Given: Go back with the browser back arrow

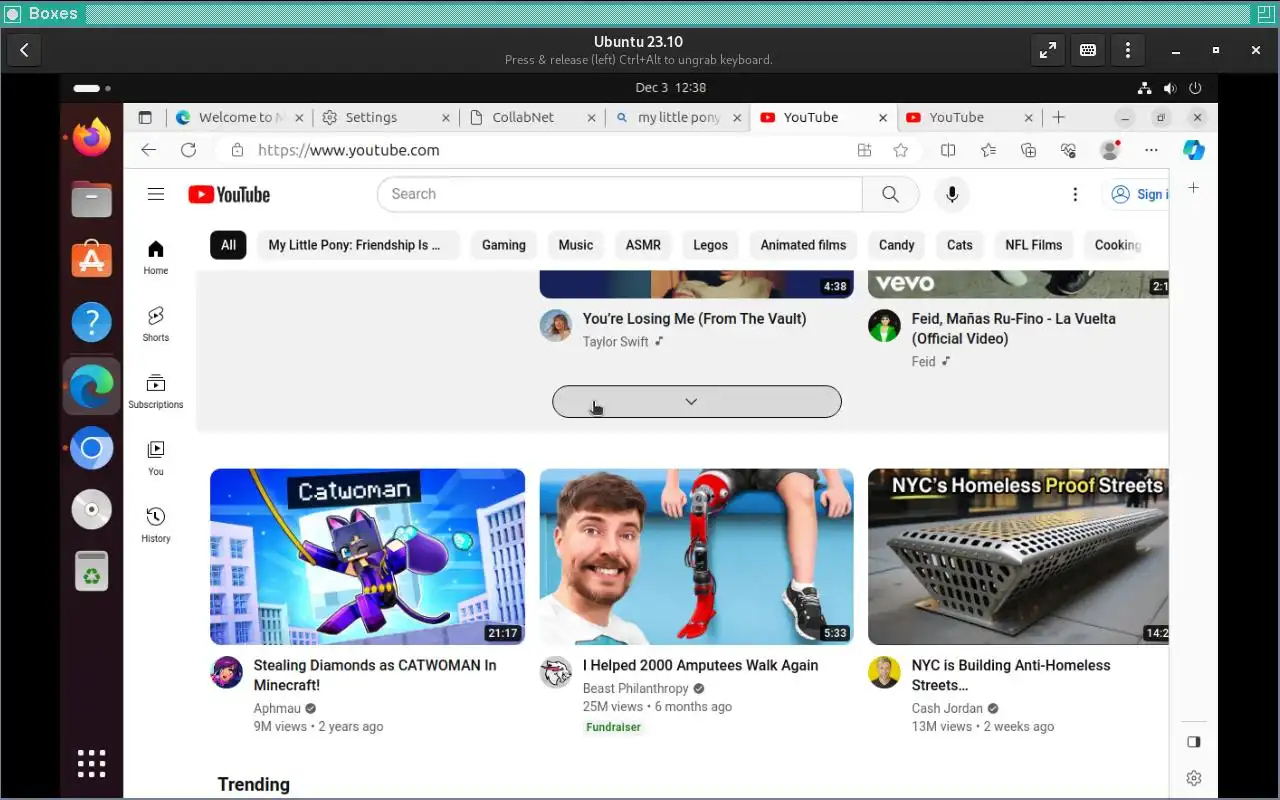Looking at the screenshot, I should click(x=149, y=150).
